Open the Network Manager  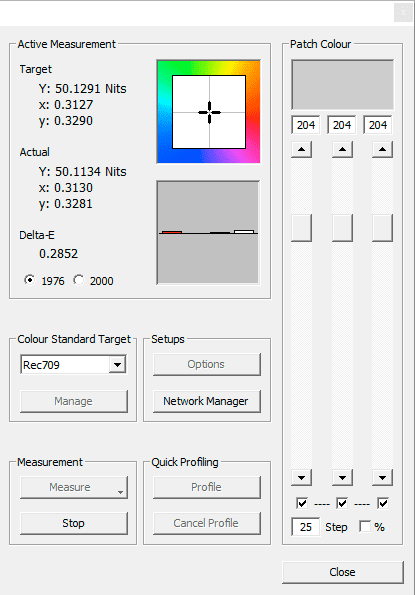pos(207,401)
